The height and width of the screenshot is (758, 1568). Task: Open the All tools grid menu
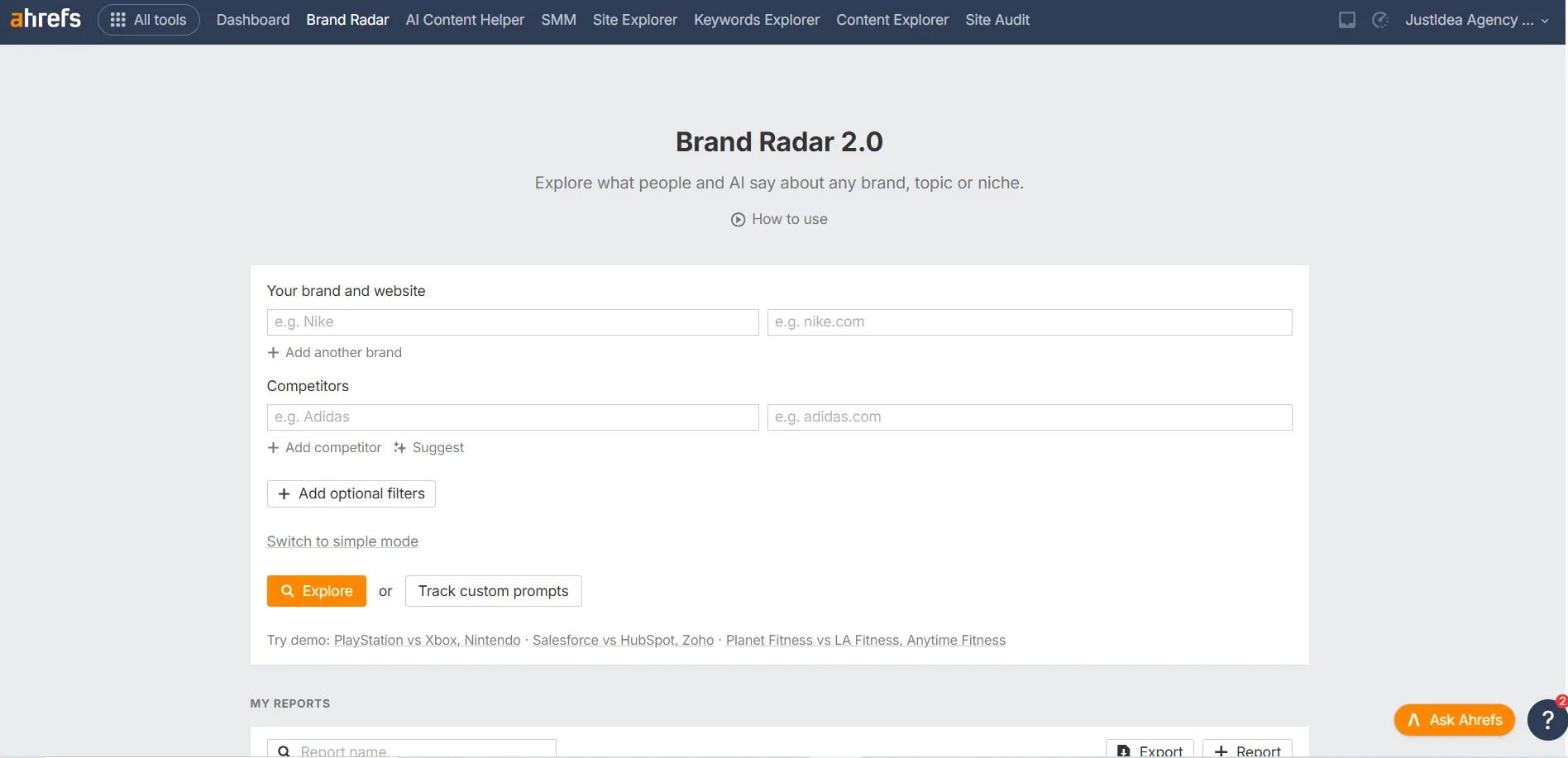click(x=149, y=20)
